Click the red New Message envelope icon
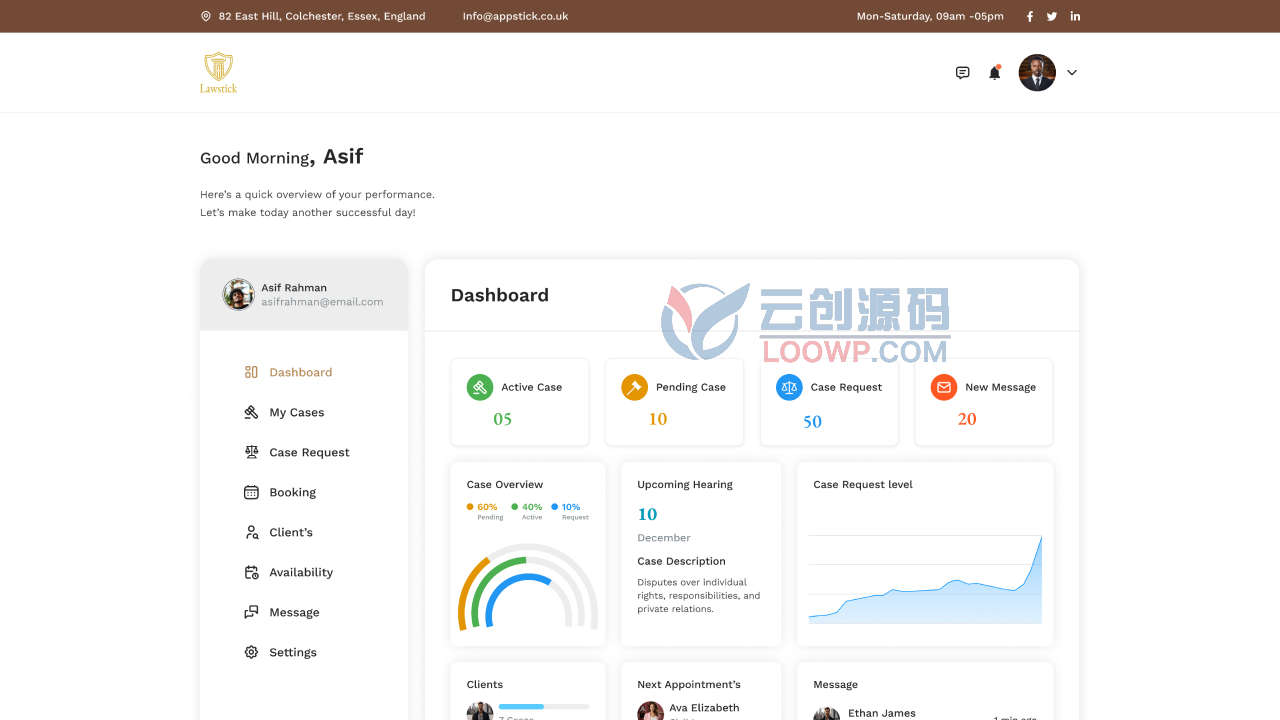 (944, 387)
